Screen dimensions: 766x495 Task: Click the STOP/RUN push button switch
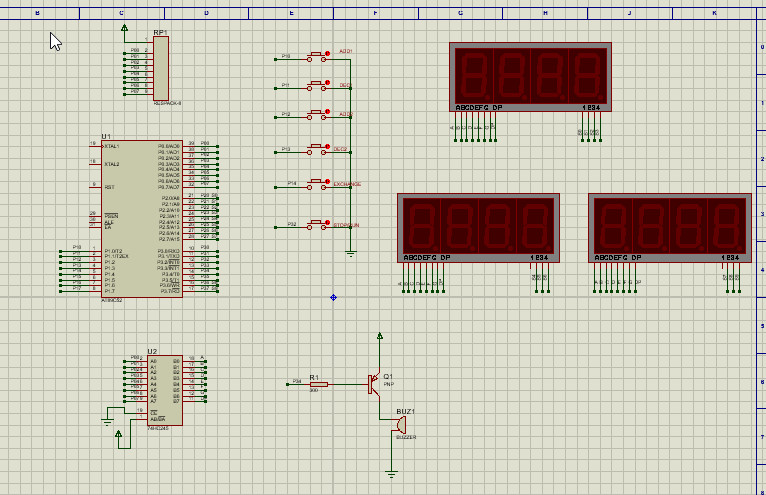click(x=317, y=225)
